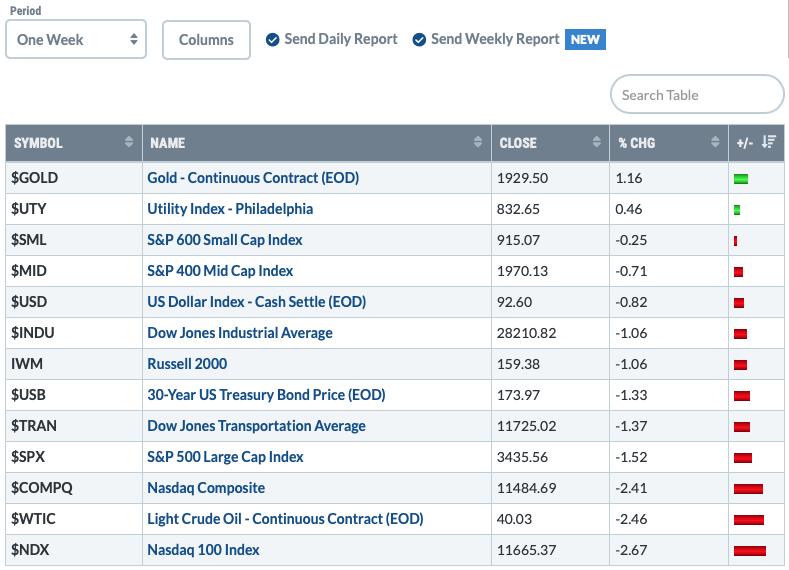Screen dimensions: 789x570
Task: Click the Columns button
Action: tap(206, 40)
